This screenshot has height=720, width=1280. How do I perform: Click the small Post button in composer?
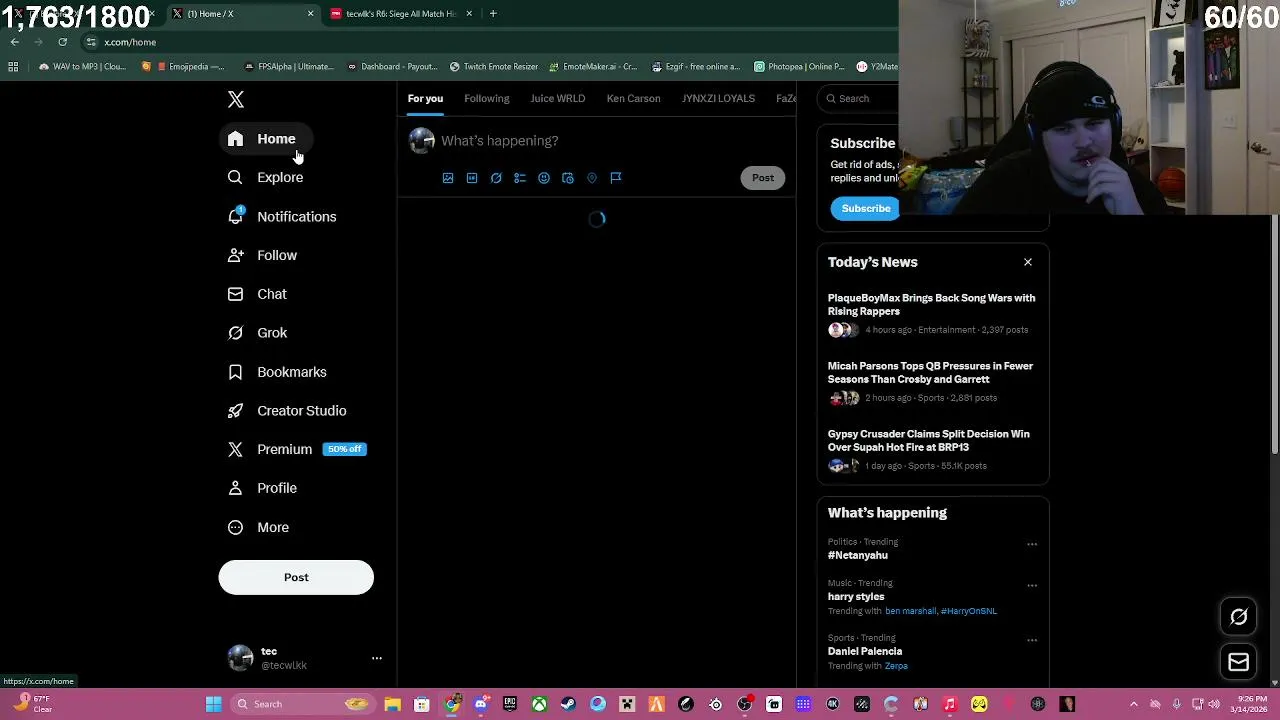point(763,178)
